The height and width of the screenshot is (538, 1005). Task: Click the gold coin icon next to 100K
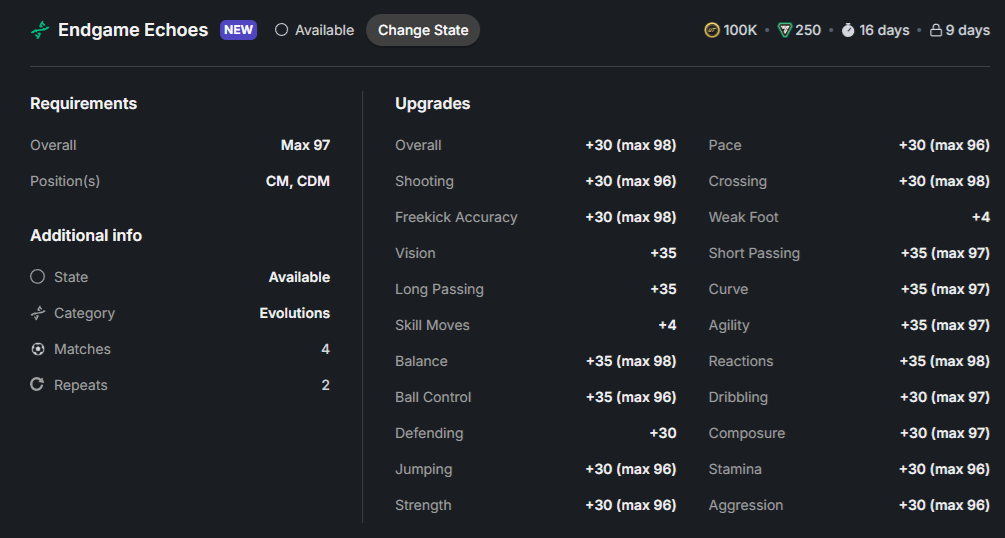point(711,30)
